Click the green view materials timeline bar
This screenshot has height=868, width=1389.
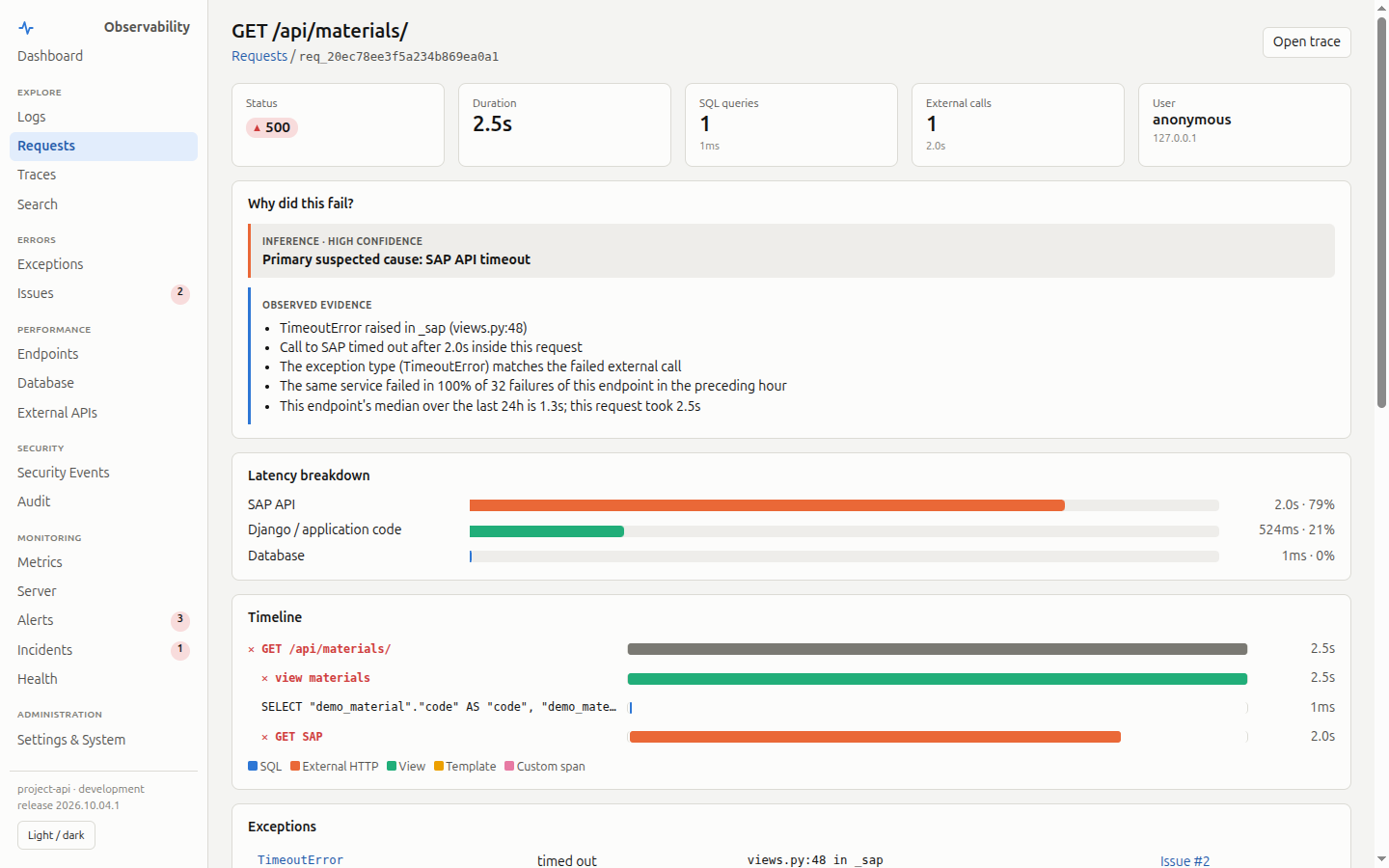click(938, 679)
